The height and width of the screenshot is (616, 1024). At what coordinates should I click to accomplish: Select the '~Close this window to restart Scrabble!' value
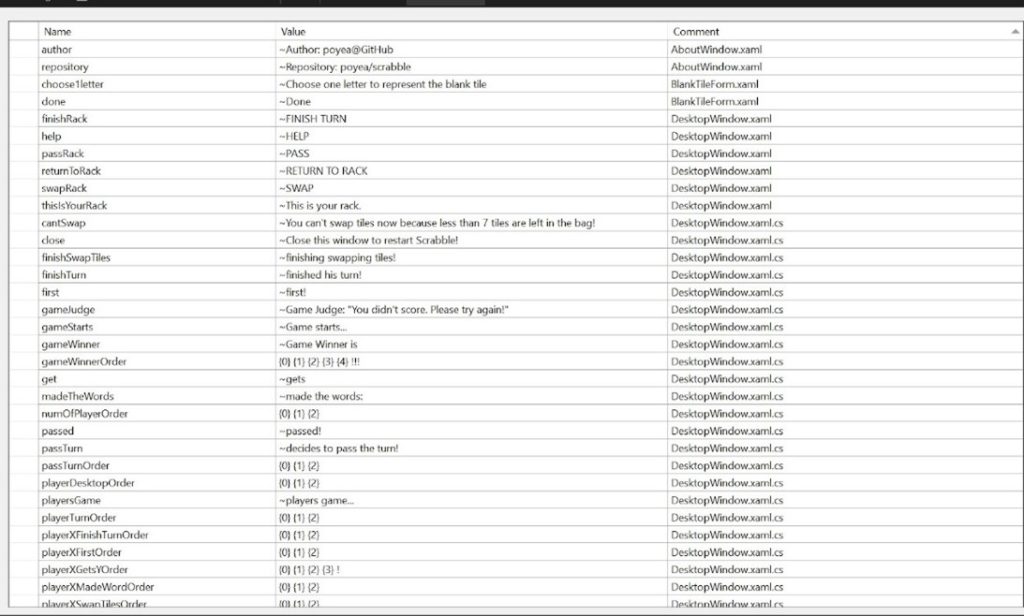368,240
